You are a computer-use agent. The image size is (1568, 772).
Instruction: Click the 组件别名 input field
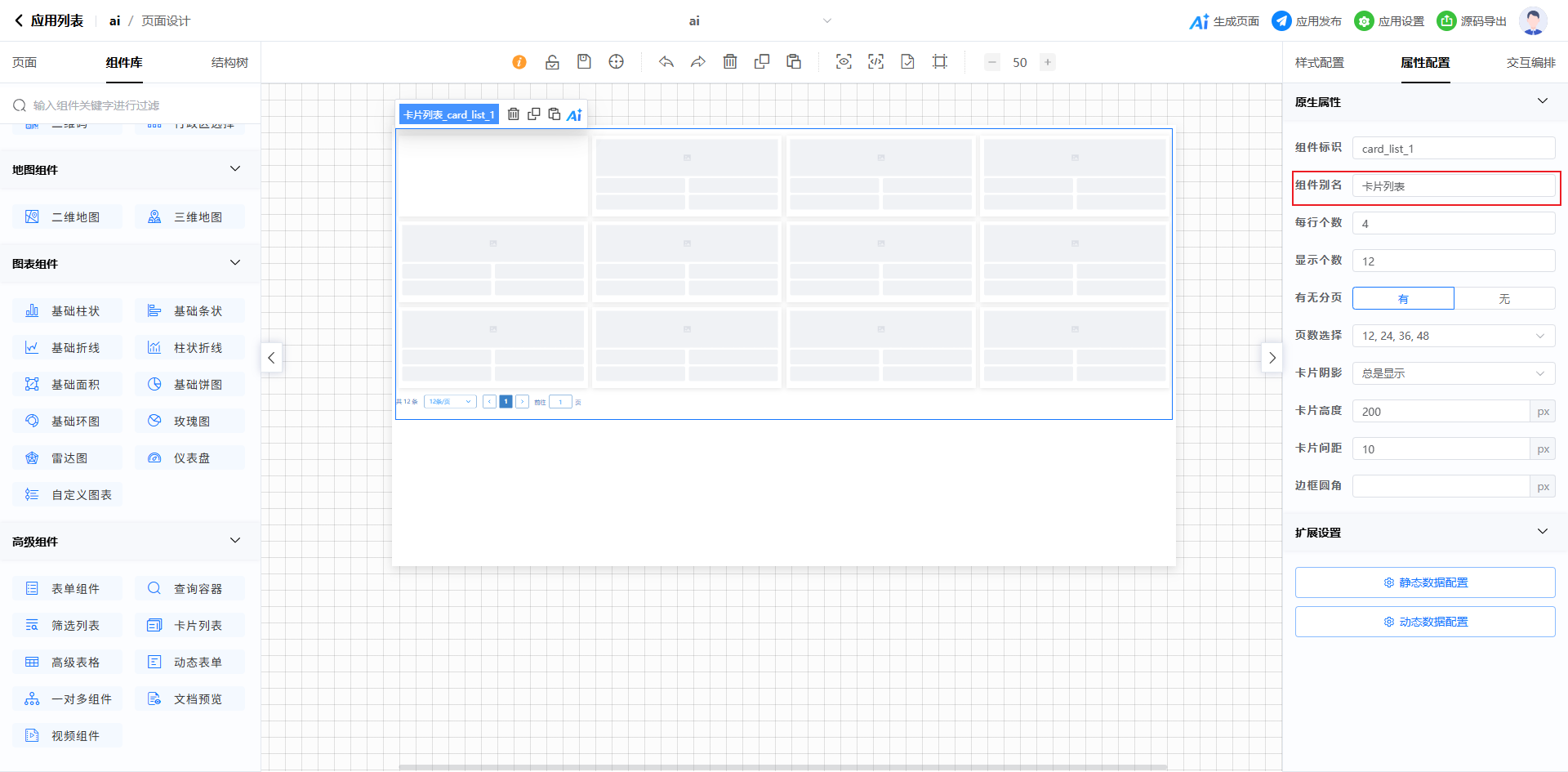pos(1454,186)
